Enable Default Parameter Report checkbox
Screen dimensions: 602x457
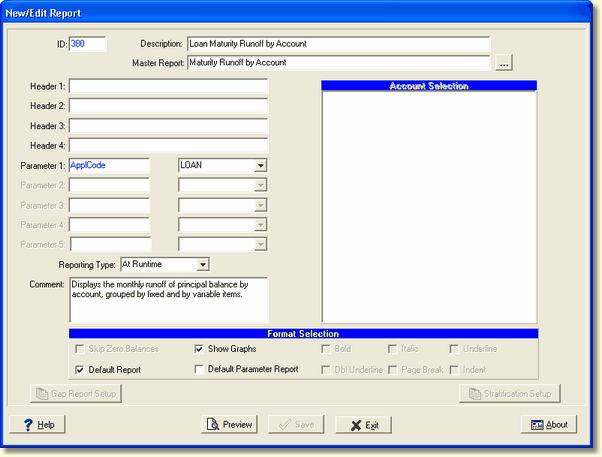tap(200, 369)
